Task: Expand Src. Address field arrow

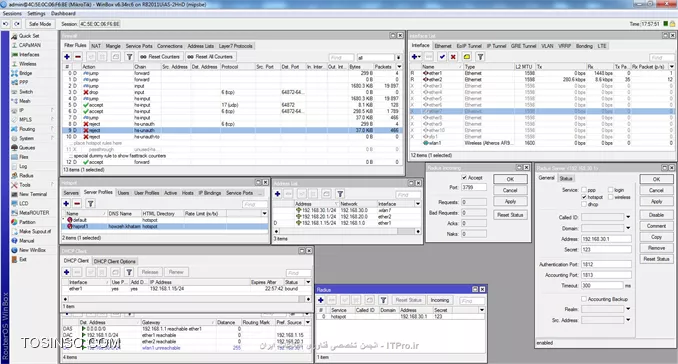Action: [628, 320]
